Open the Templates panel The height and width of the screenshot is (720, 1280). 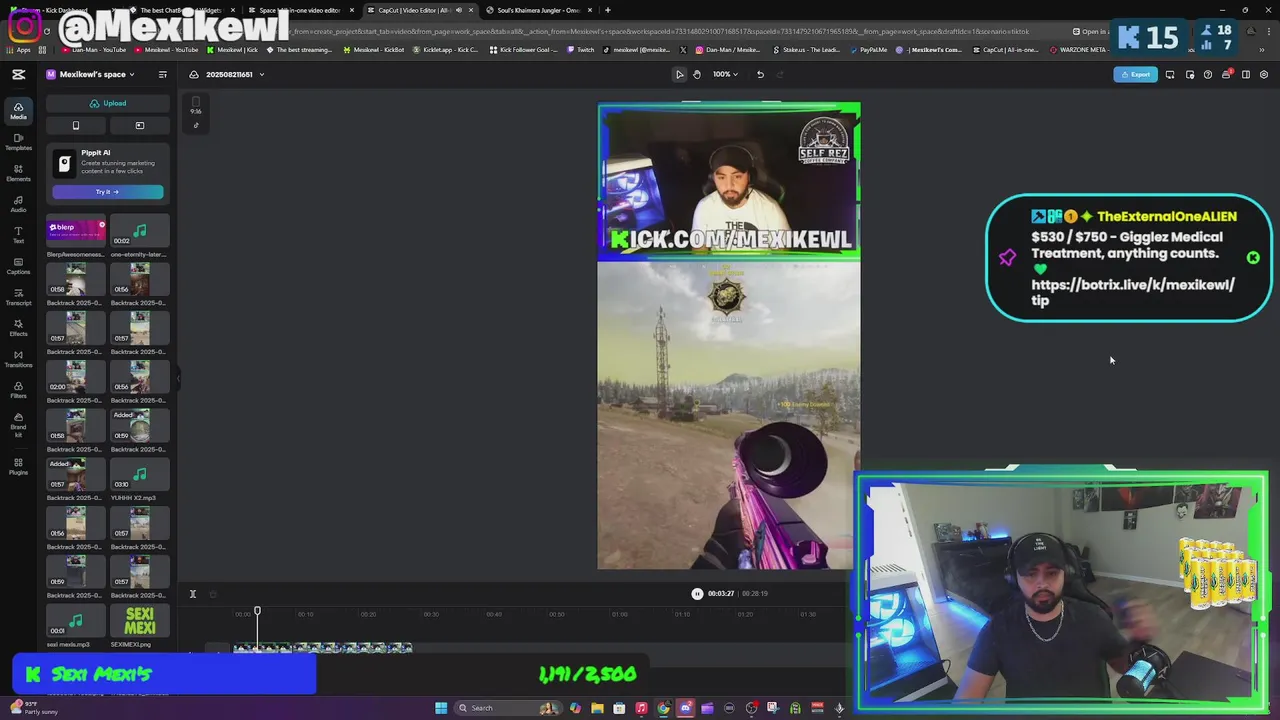tap(18, 142)
